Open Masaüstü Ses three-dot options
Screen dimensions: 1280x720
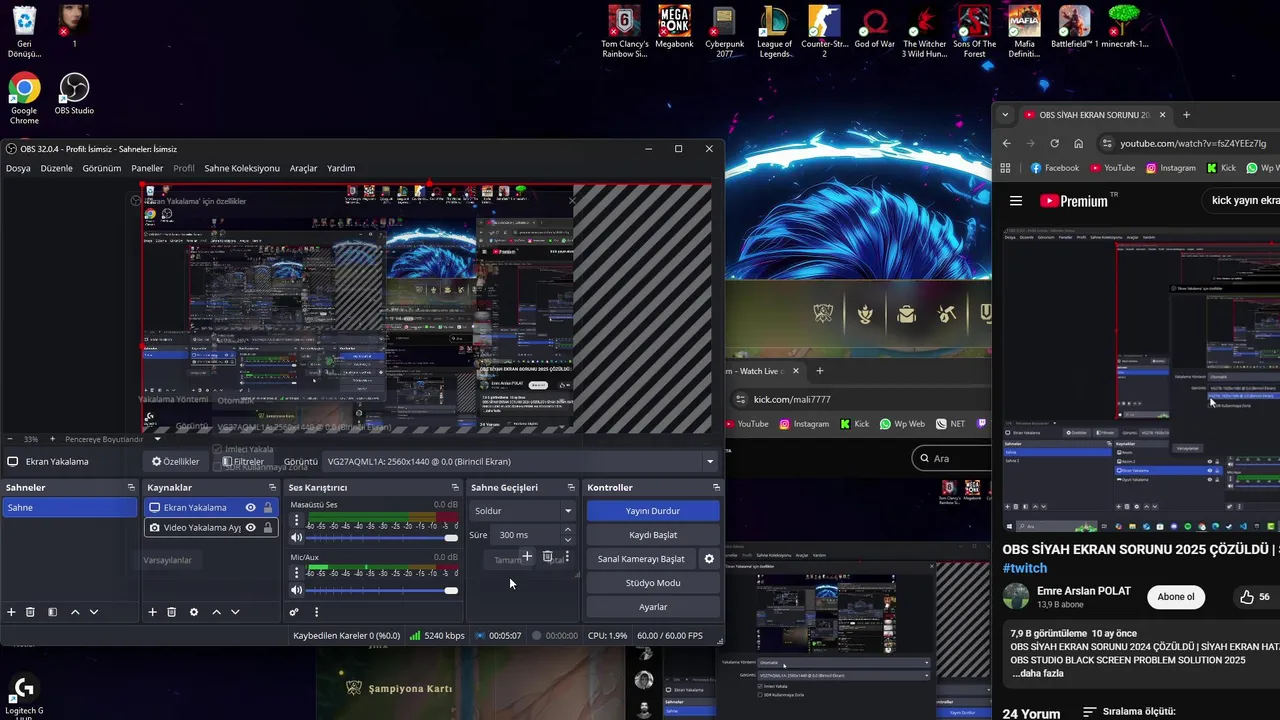[296, 521]
